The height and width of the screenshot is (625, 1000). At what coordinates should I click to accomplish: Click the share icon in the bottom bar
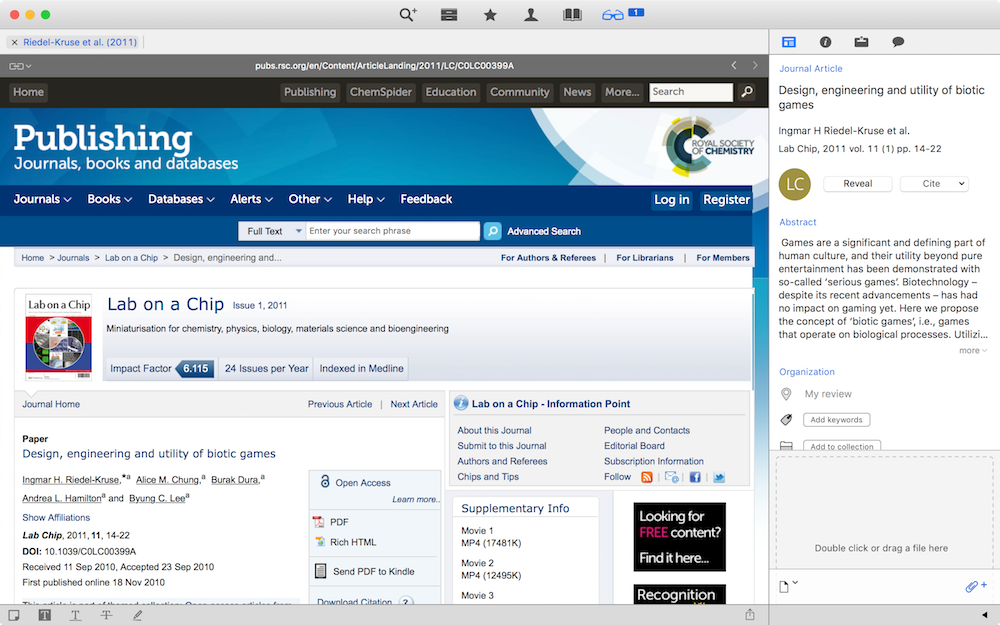click(x=750, y=615)
